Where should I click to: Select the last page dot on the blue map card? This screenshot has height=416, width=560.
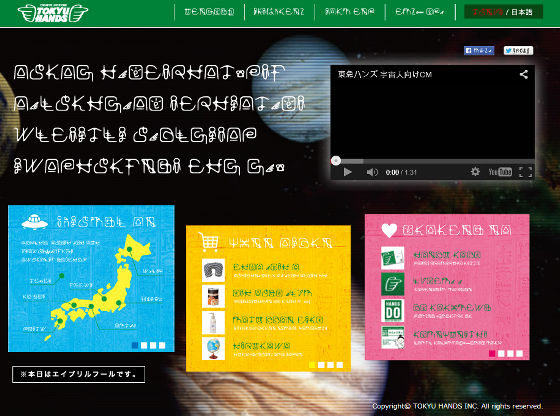tap(162, 345)
